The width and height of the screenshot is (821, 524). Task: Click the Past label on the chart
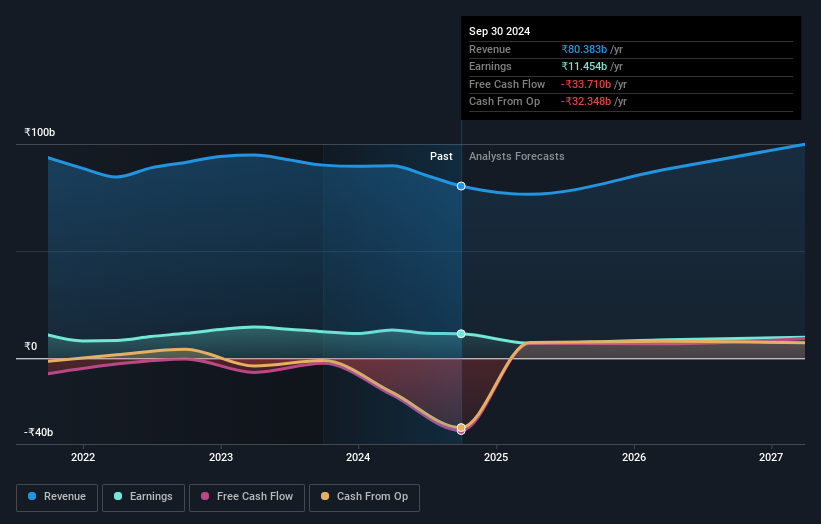coord(441,157)
